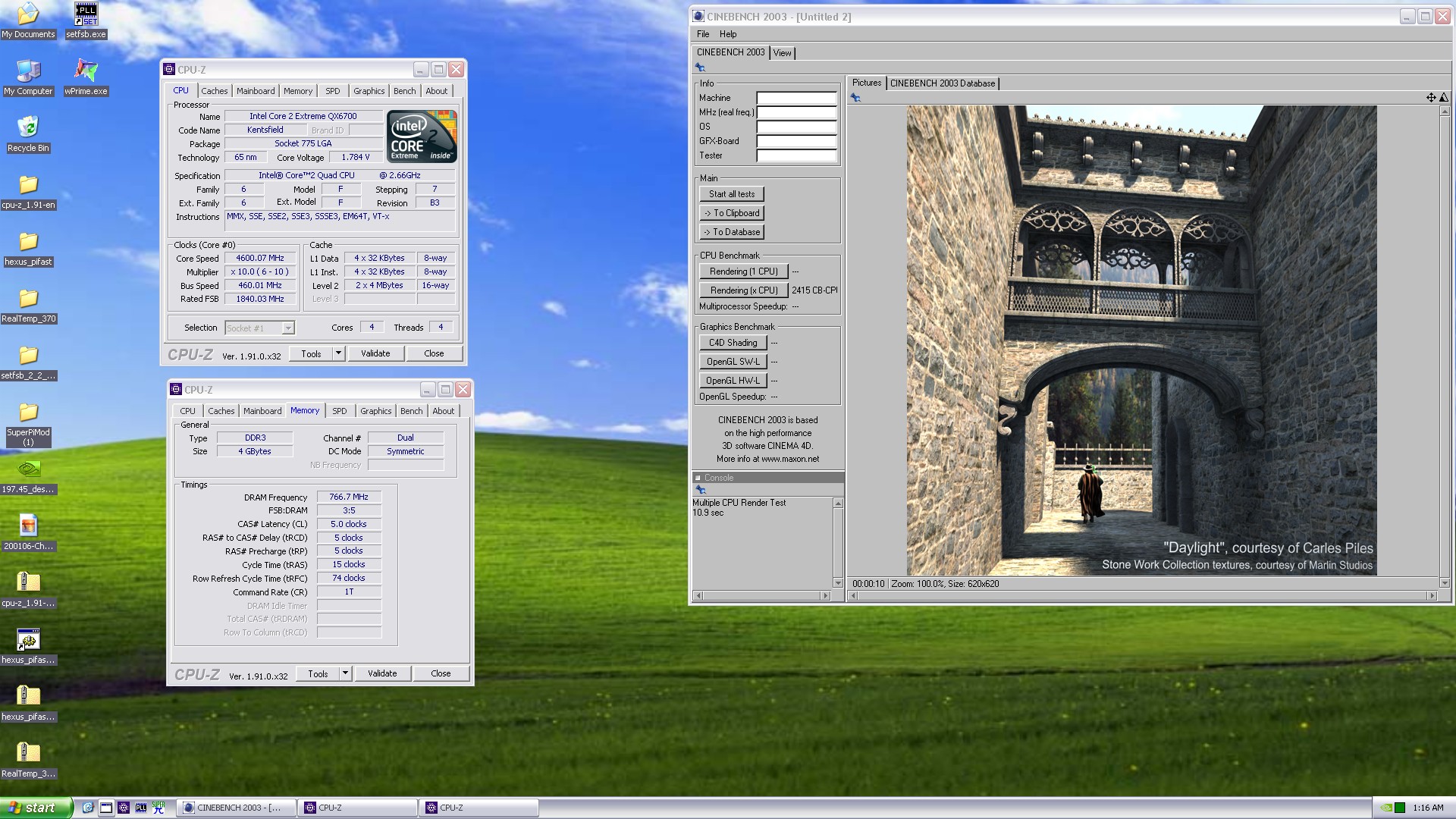Viewport: 1456px width, 819px height.
Task: Launch wPrime.exe from desktop
Action: (86, 77)
